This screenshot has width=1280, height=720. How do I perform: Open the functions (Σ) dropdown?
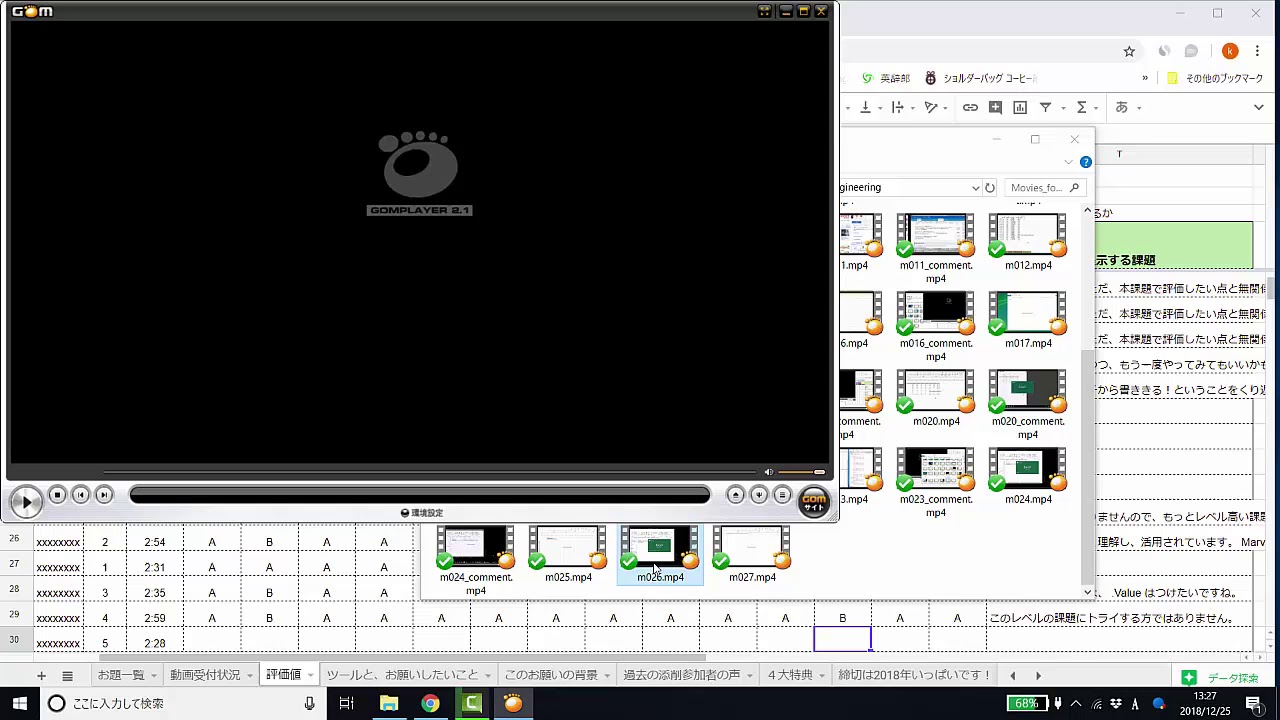(1096, 108)
